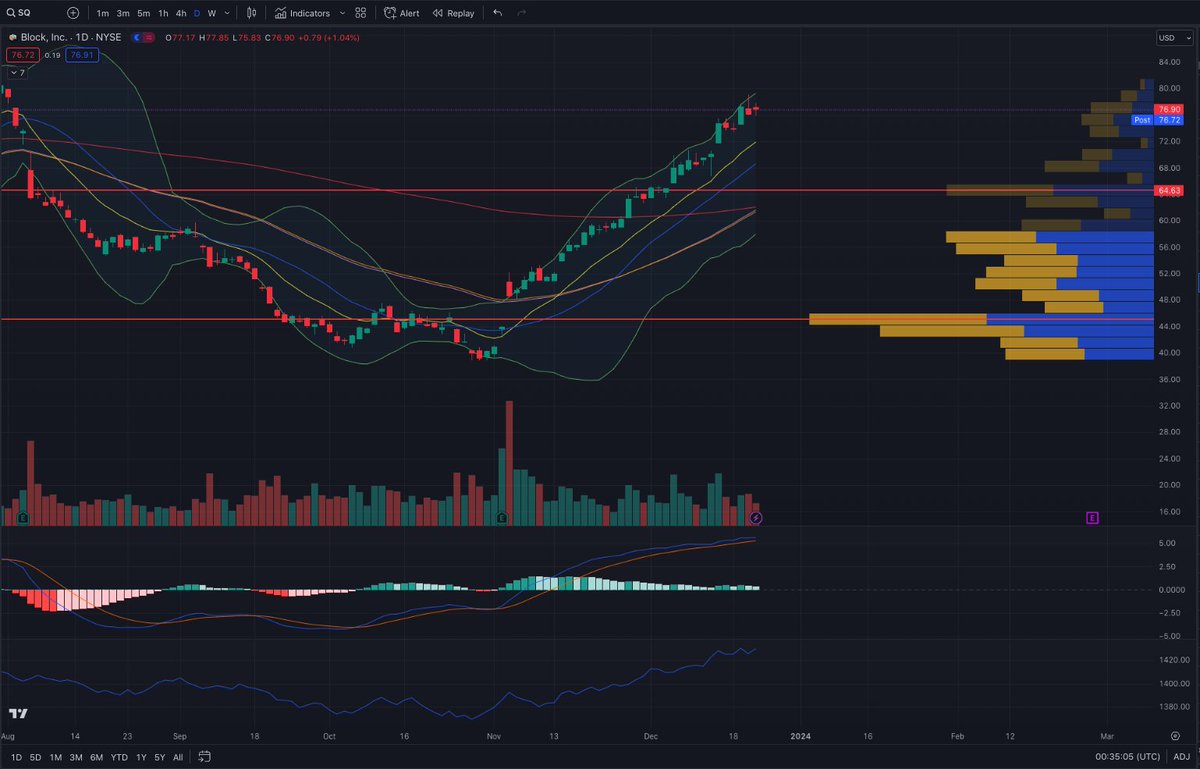Open the indicator templates grid icon
This screenshot has height=769, width=1200.
point(361,14)
